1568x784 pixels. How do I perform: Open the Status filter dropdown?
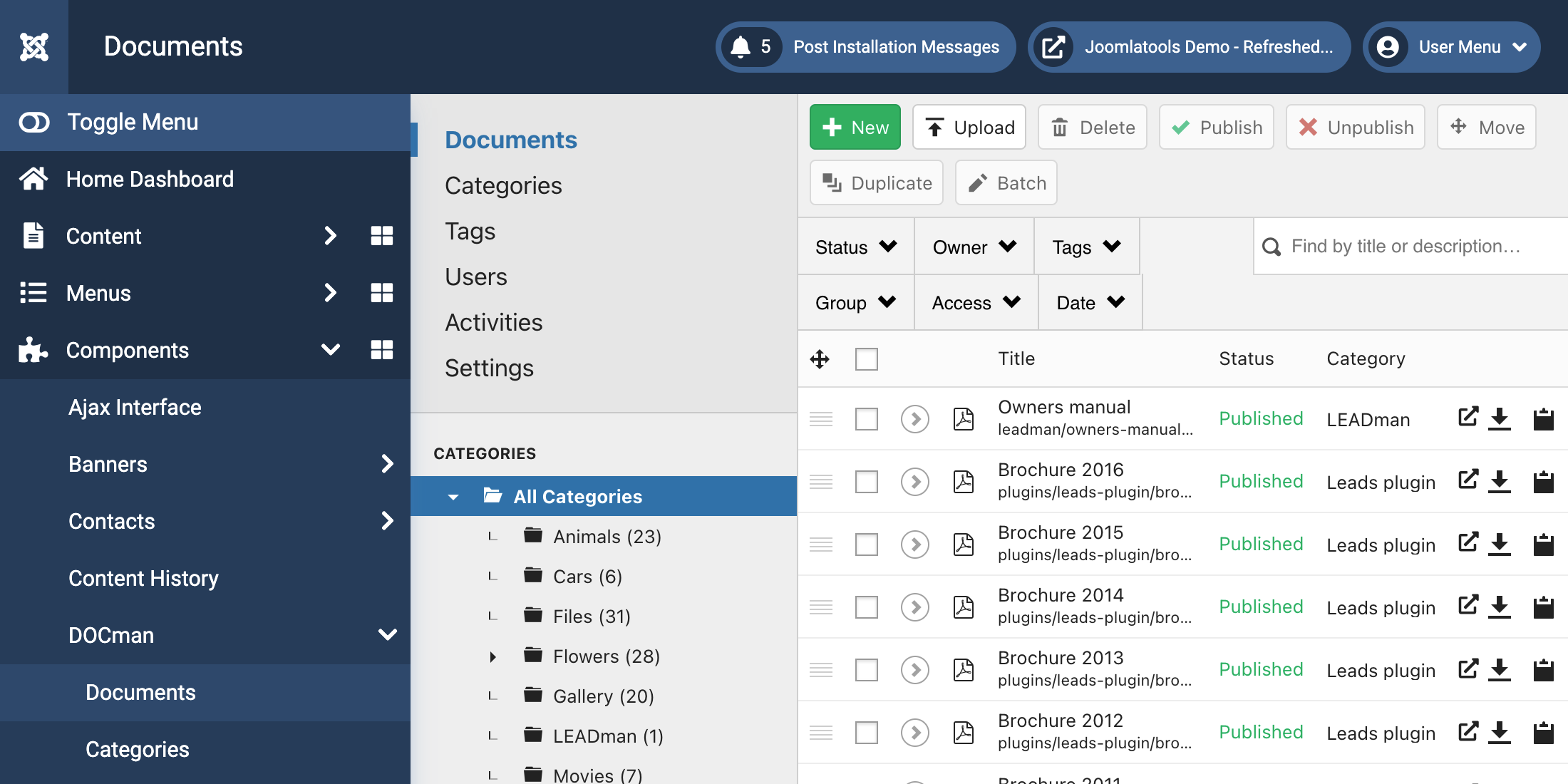(856, 247)
